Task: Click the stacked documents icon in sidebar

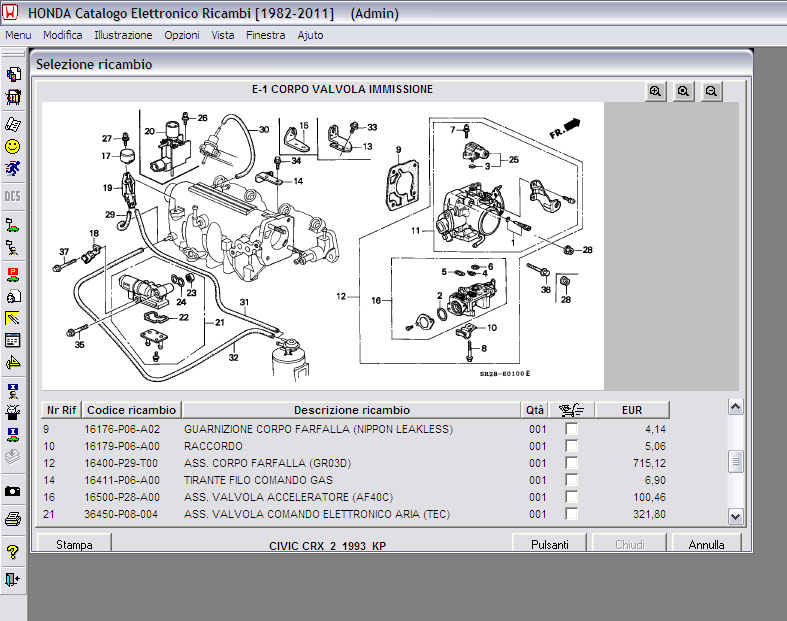Action: (x=13, y=74)
